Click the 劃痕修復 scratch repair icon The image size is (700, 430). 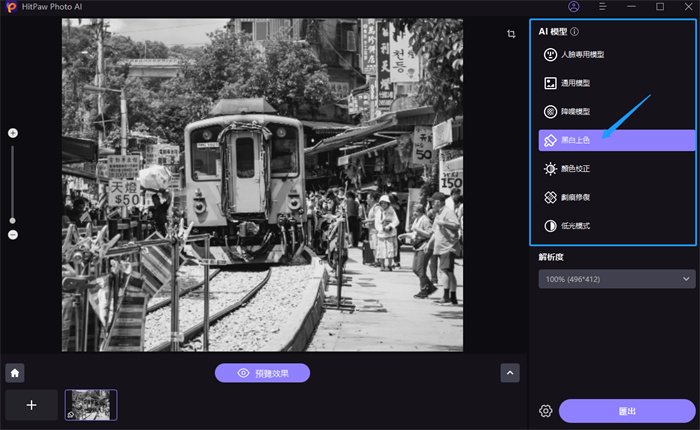coord(550,198)
